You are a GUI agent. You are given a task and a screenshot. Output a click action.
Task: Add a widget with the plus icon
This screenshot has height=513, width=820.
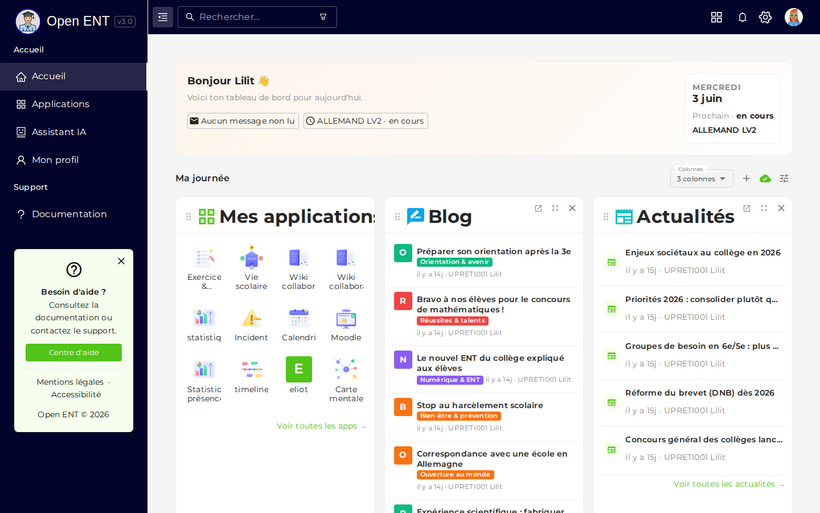coord(746,179)
